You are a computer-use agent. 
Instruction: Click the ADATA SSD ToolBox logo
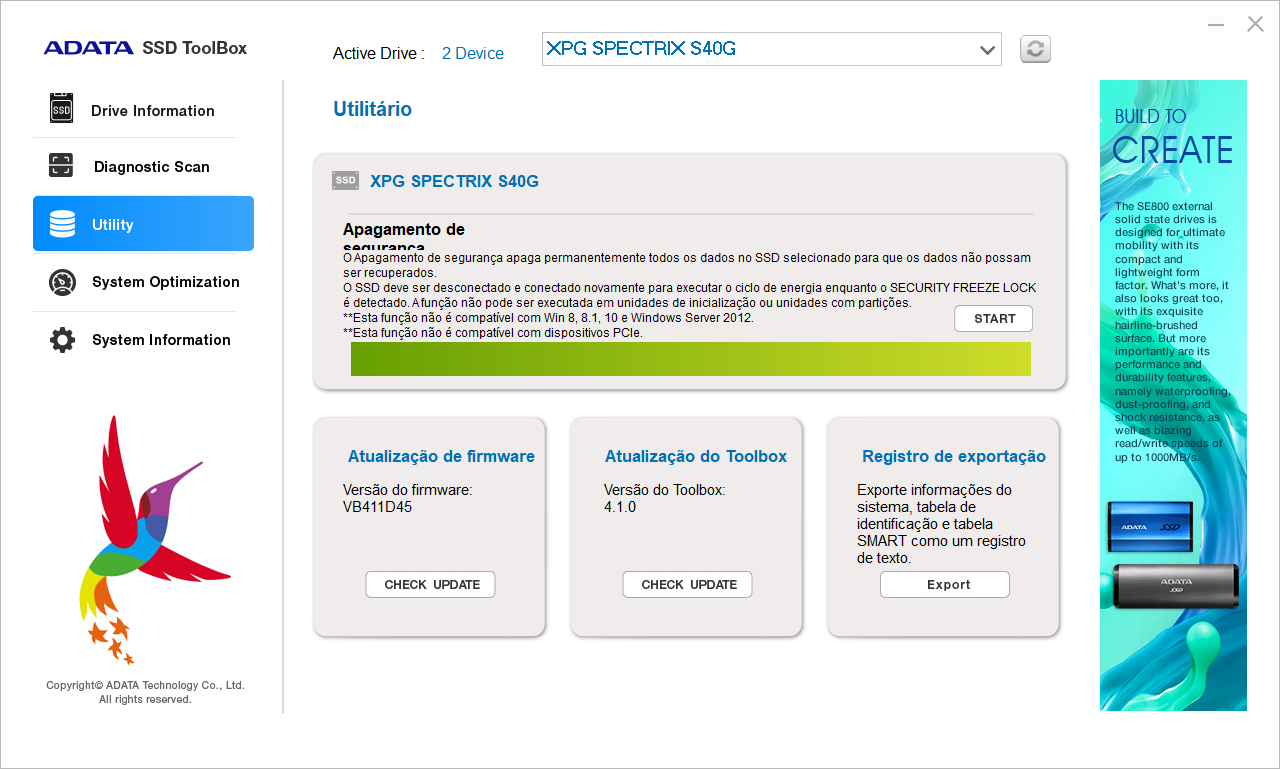click(145, 48)
